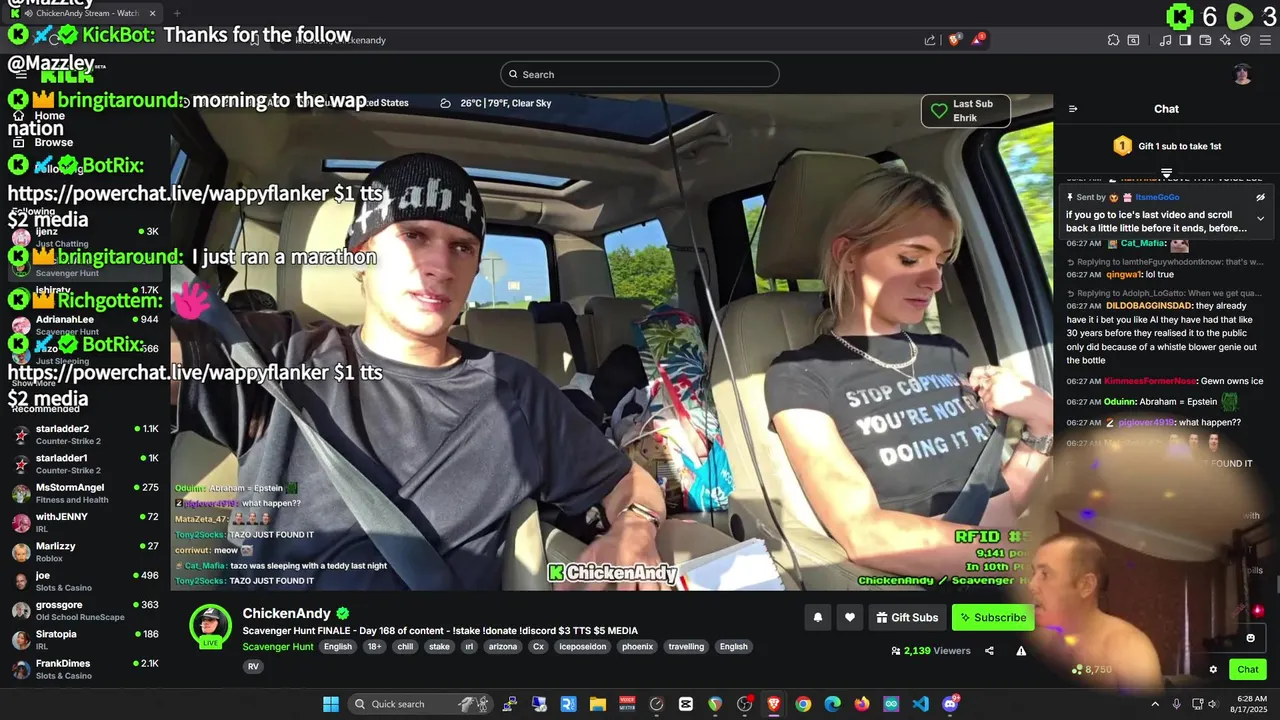Screen dimensions: 1280x720
Task: Launch Firefox from the taskbar
Action: [x=862, y=704]
